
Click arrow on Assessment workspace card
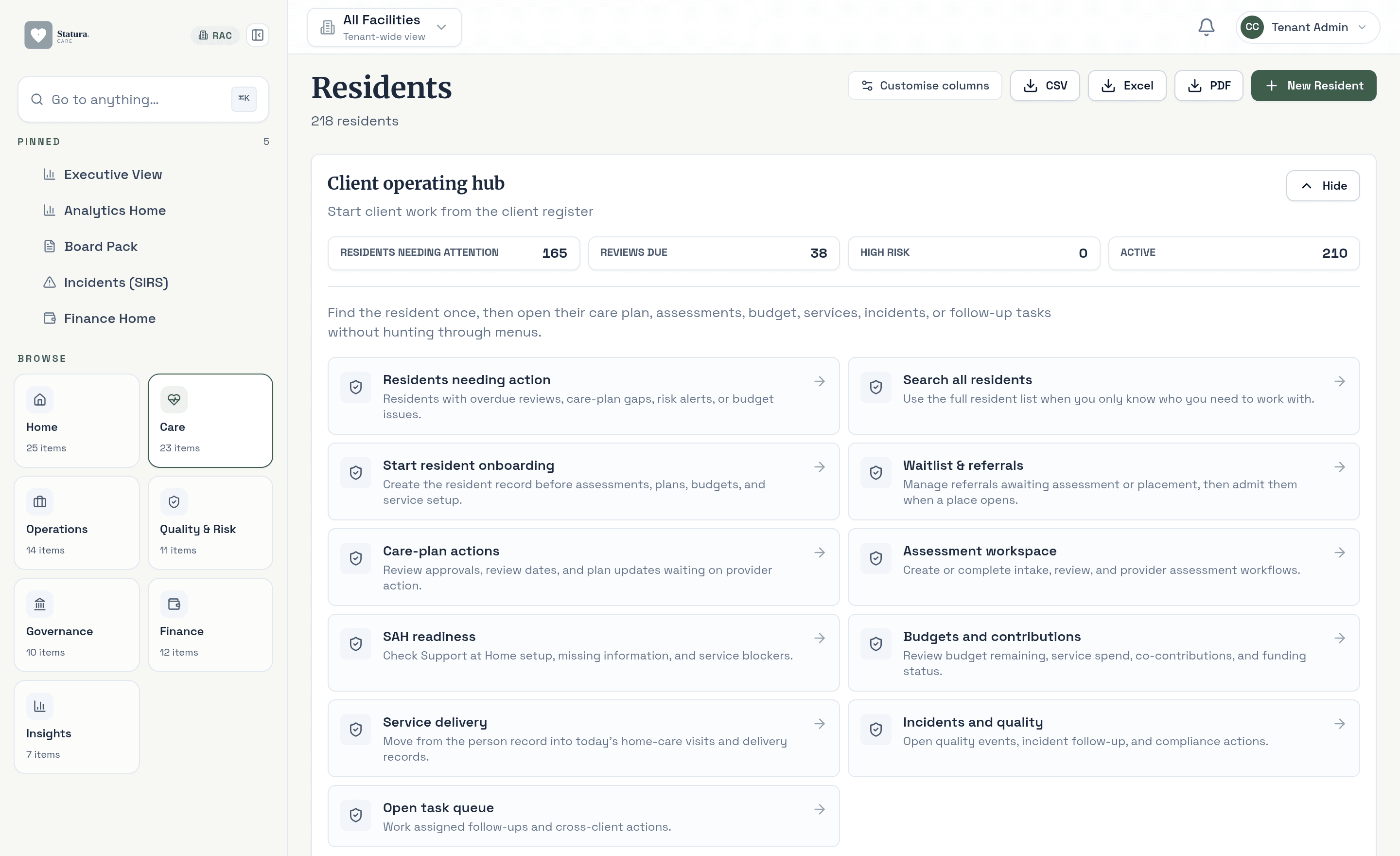click(x=1340, y=553)
